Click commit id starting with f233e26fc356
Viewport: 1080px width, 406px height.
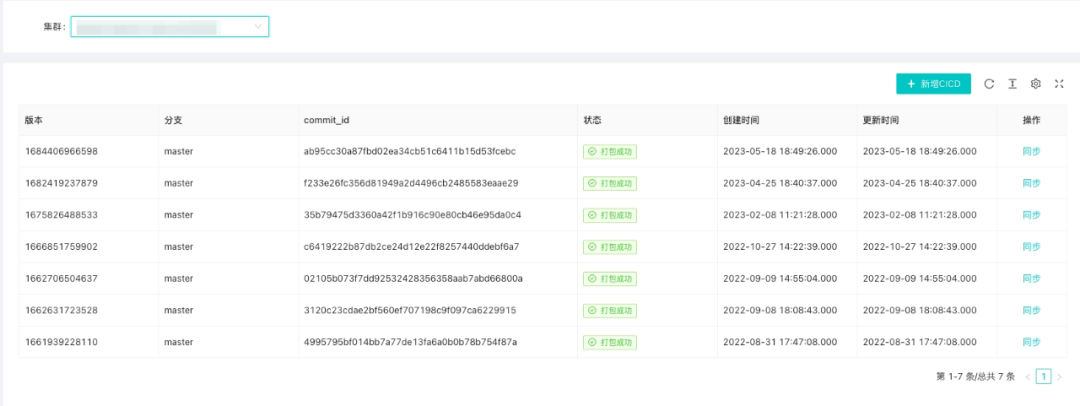point(411,183)
